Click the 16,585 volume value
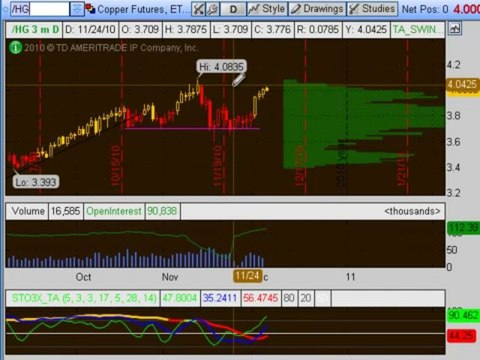480x360 pixels. point(66,211)
